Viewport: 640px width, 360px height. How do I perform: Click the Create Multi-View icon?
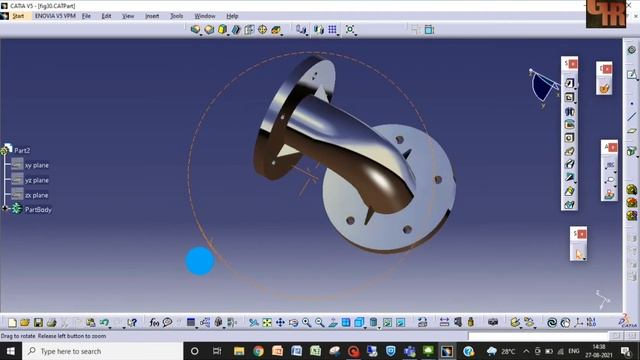coord(346,323)
